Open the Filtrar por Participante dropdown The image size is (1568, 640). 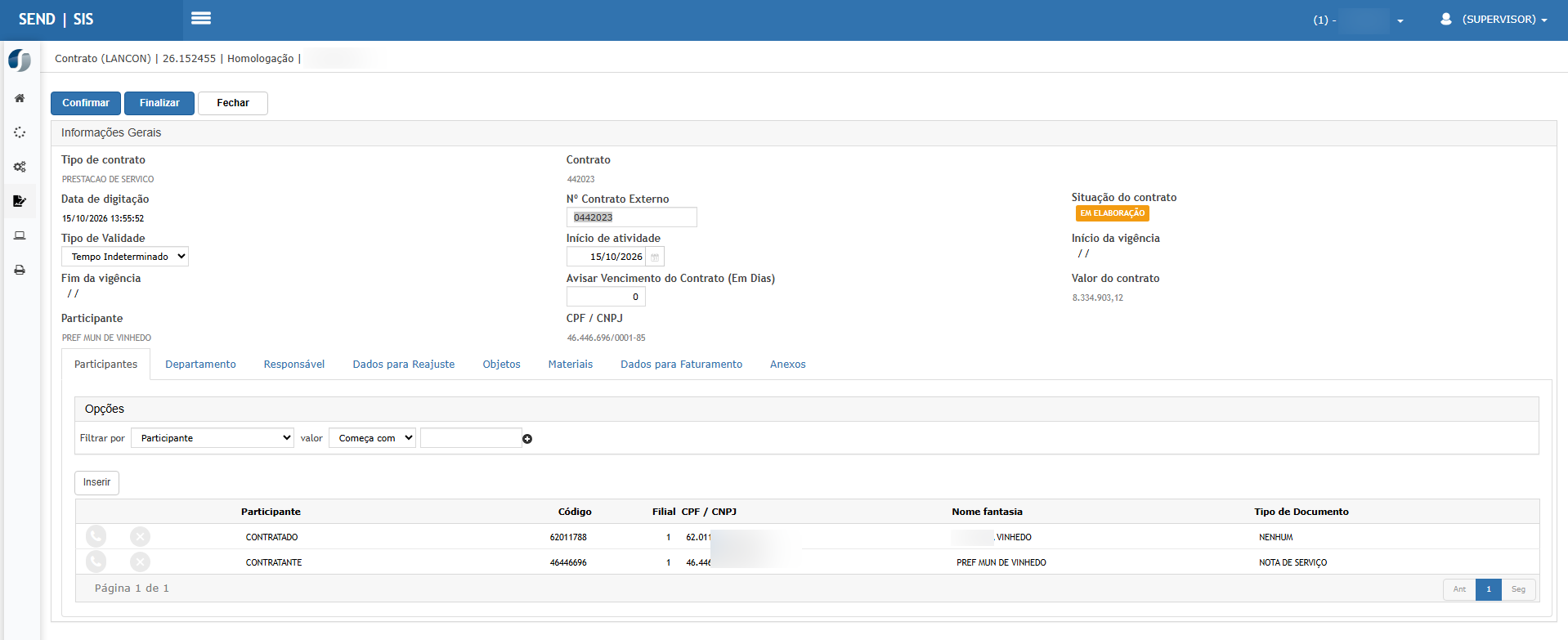tap(213, 438)
